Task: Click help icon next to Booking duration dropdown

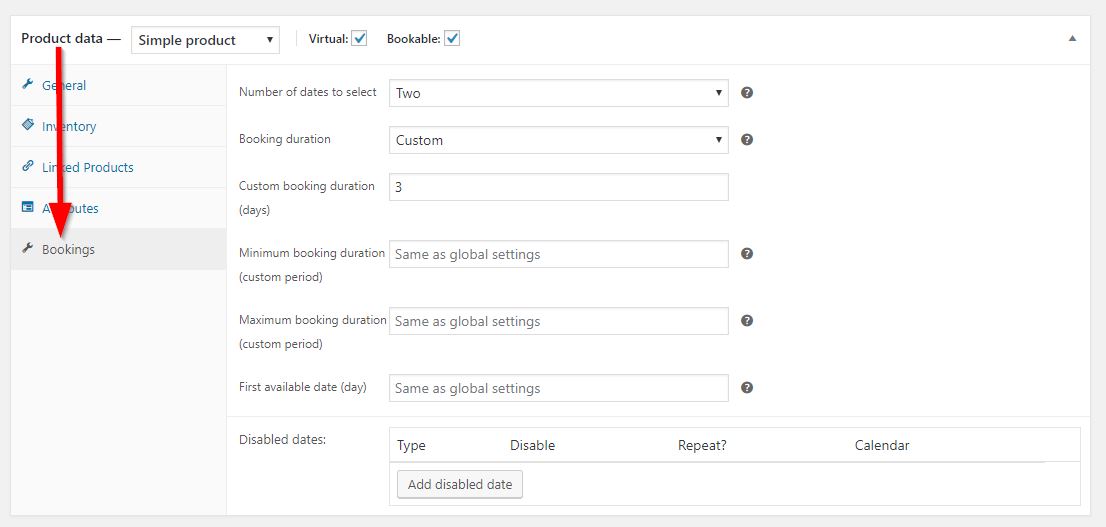Action: click(x=746, y=140)
